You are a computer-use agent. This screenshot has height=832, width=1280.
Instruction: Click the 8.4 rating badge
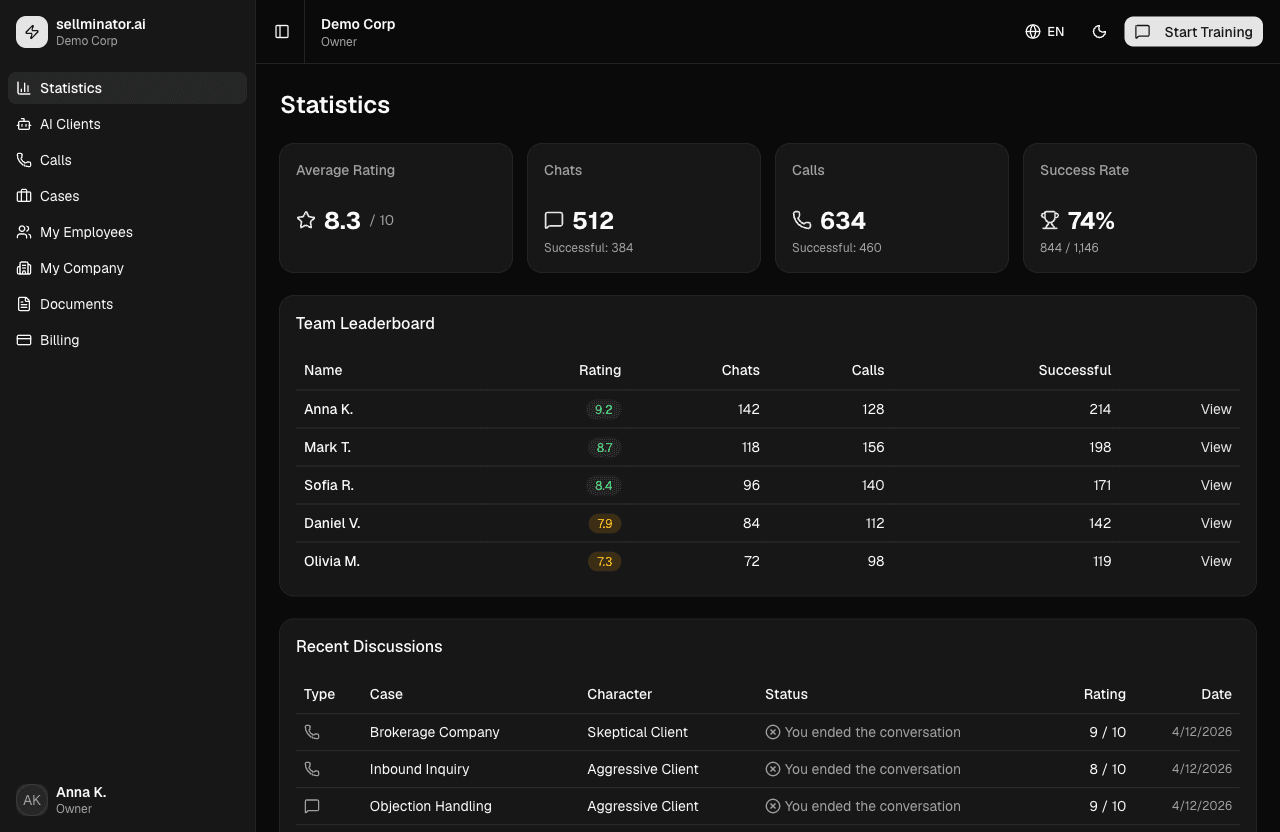604,485
